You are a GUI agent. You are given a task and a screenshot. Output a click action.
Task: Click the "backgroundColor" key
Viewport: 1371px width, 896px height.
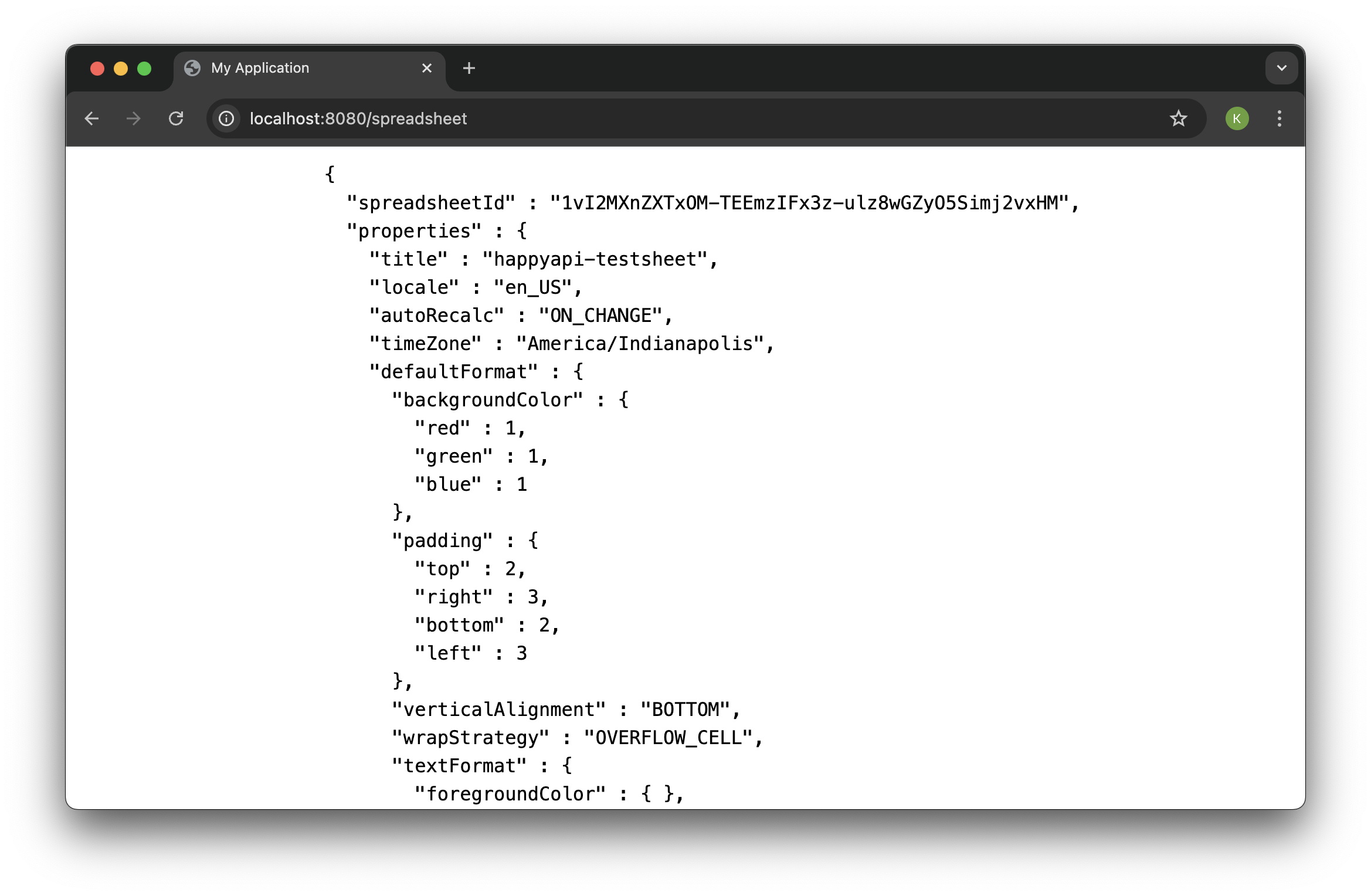click(487, 400)
